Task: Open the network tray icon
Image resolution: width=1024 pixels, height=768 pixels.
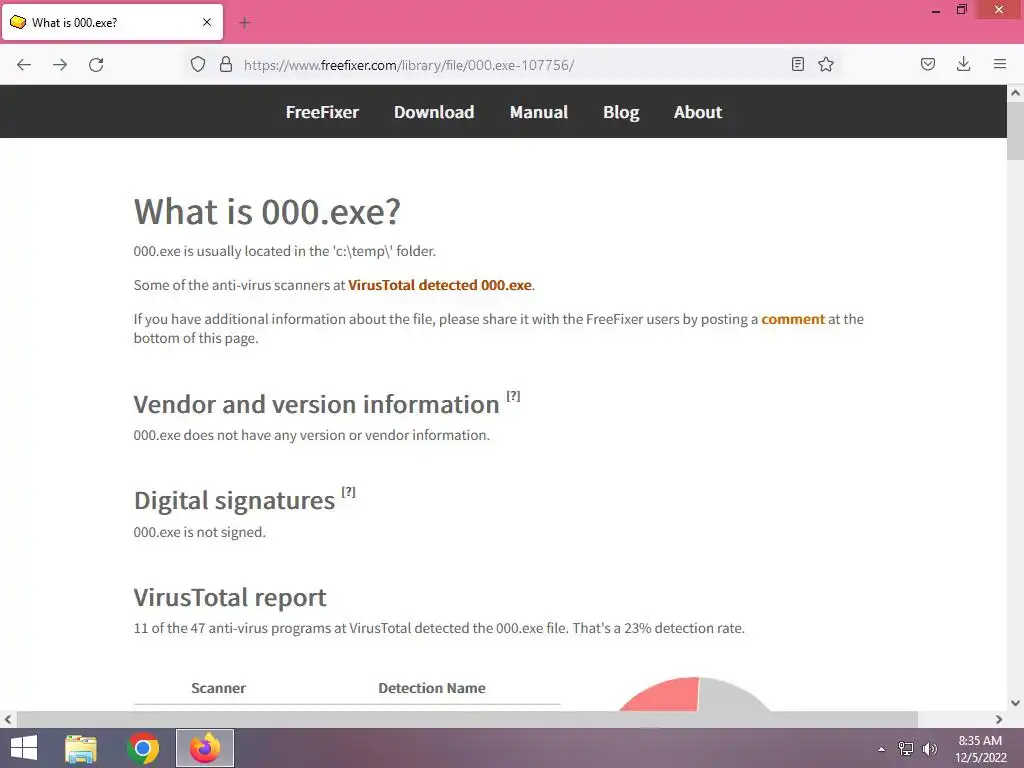Action: coord(906,749)
